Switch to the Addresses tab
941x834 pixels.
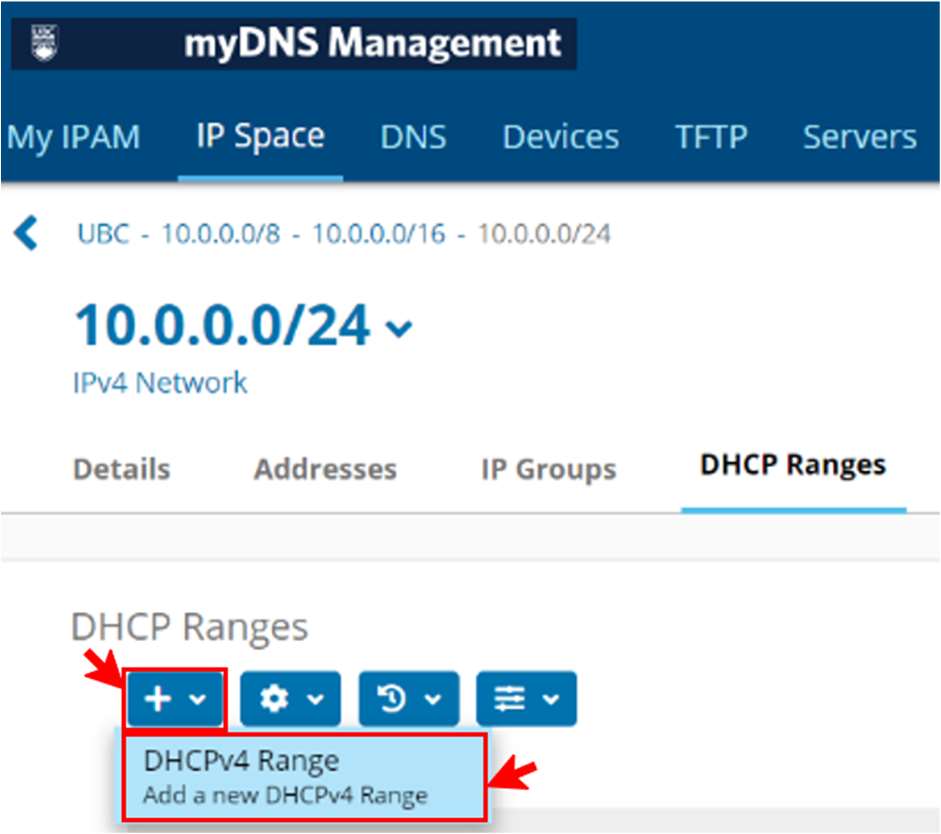(325, 468)
